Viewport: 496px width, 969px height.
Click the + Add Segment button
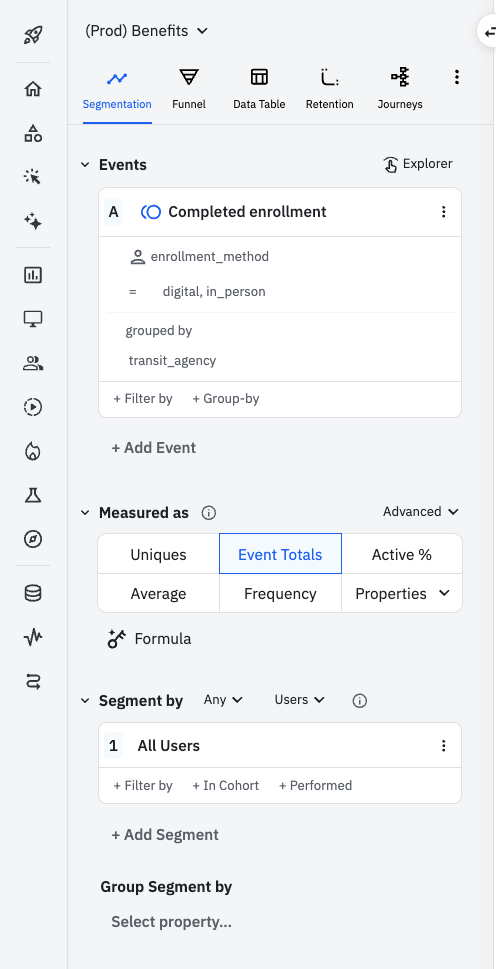165,835
